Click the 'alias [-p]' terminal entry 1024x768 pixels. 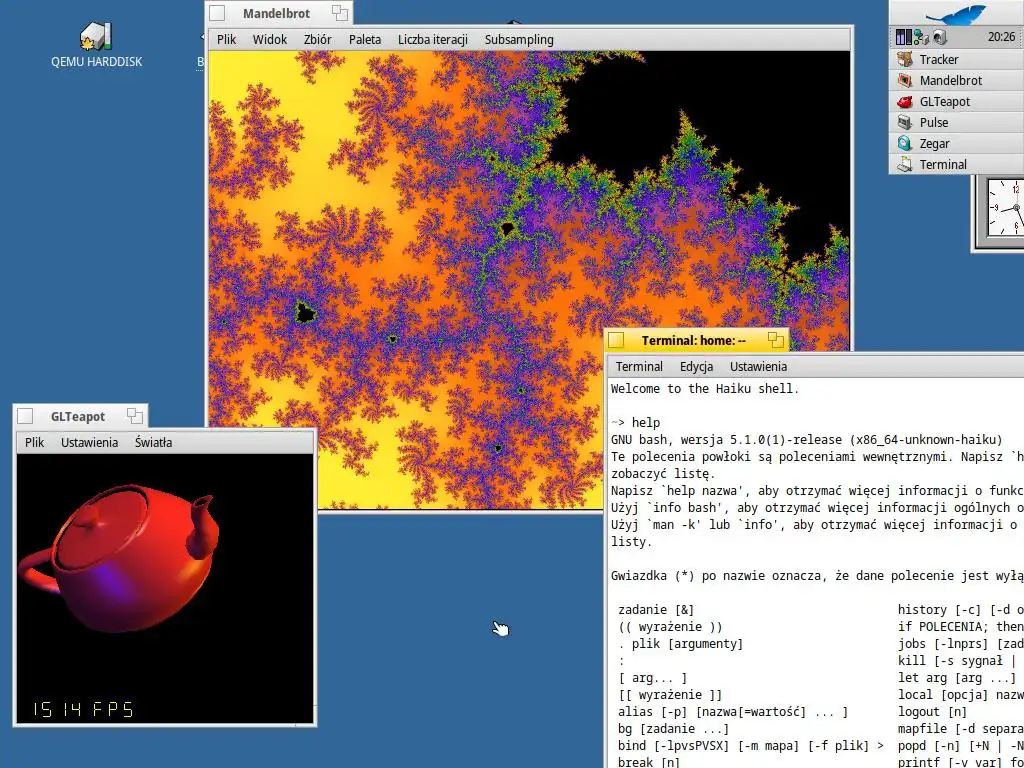coord(733,712)
